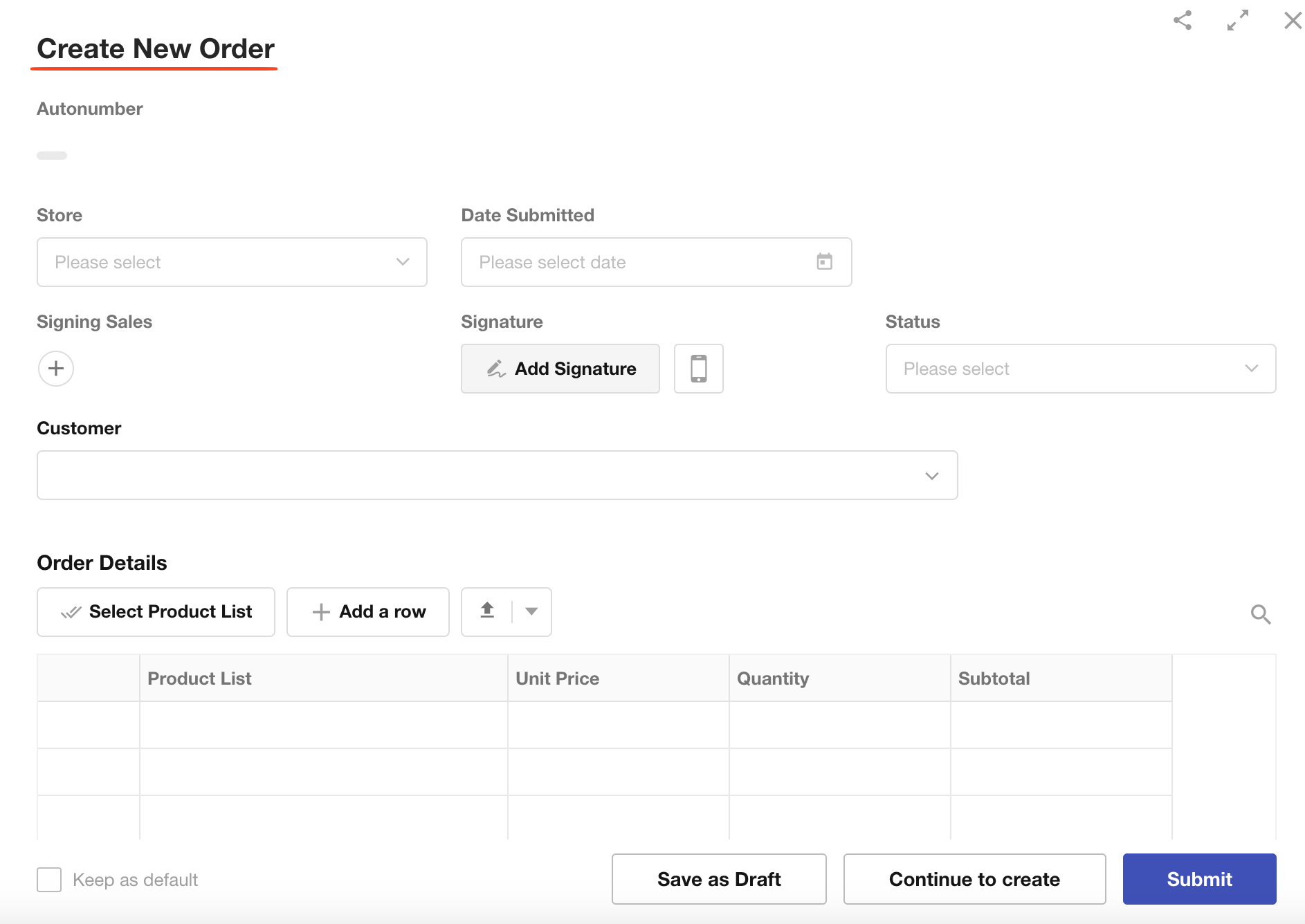
Task: Save the order as draft
Action: [718, 879]
